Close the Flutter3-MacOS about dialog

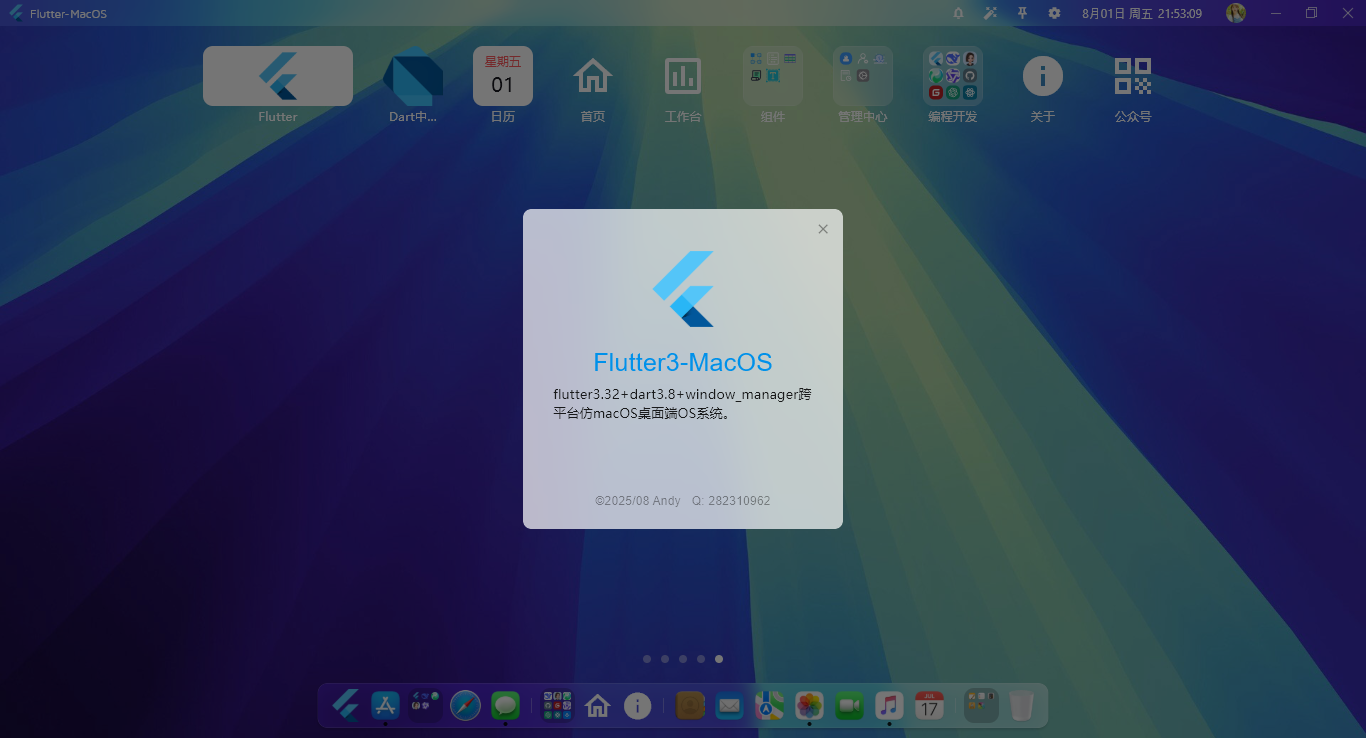point(823,229)
